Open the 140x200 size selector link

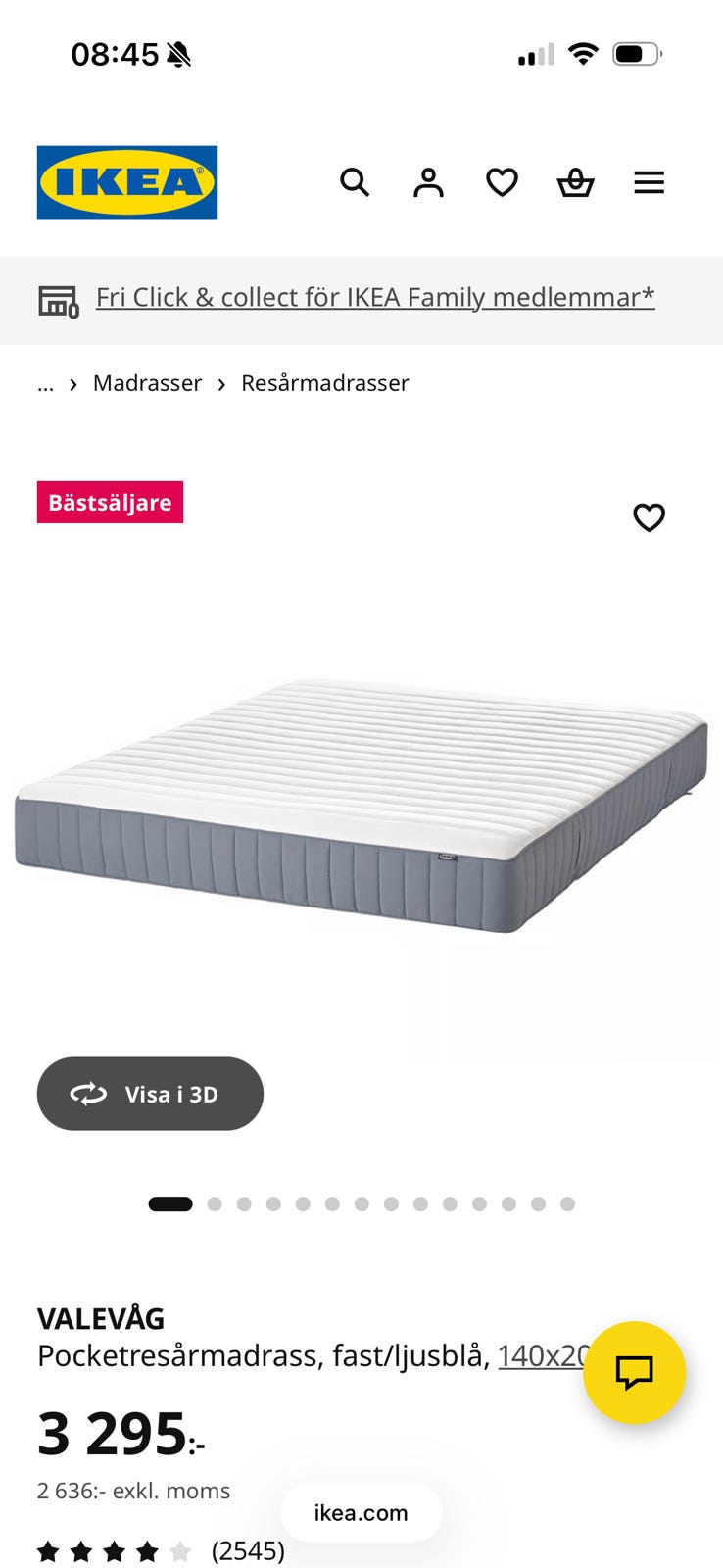point(542,1355)
